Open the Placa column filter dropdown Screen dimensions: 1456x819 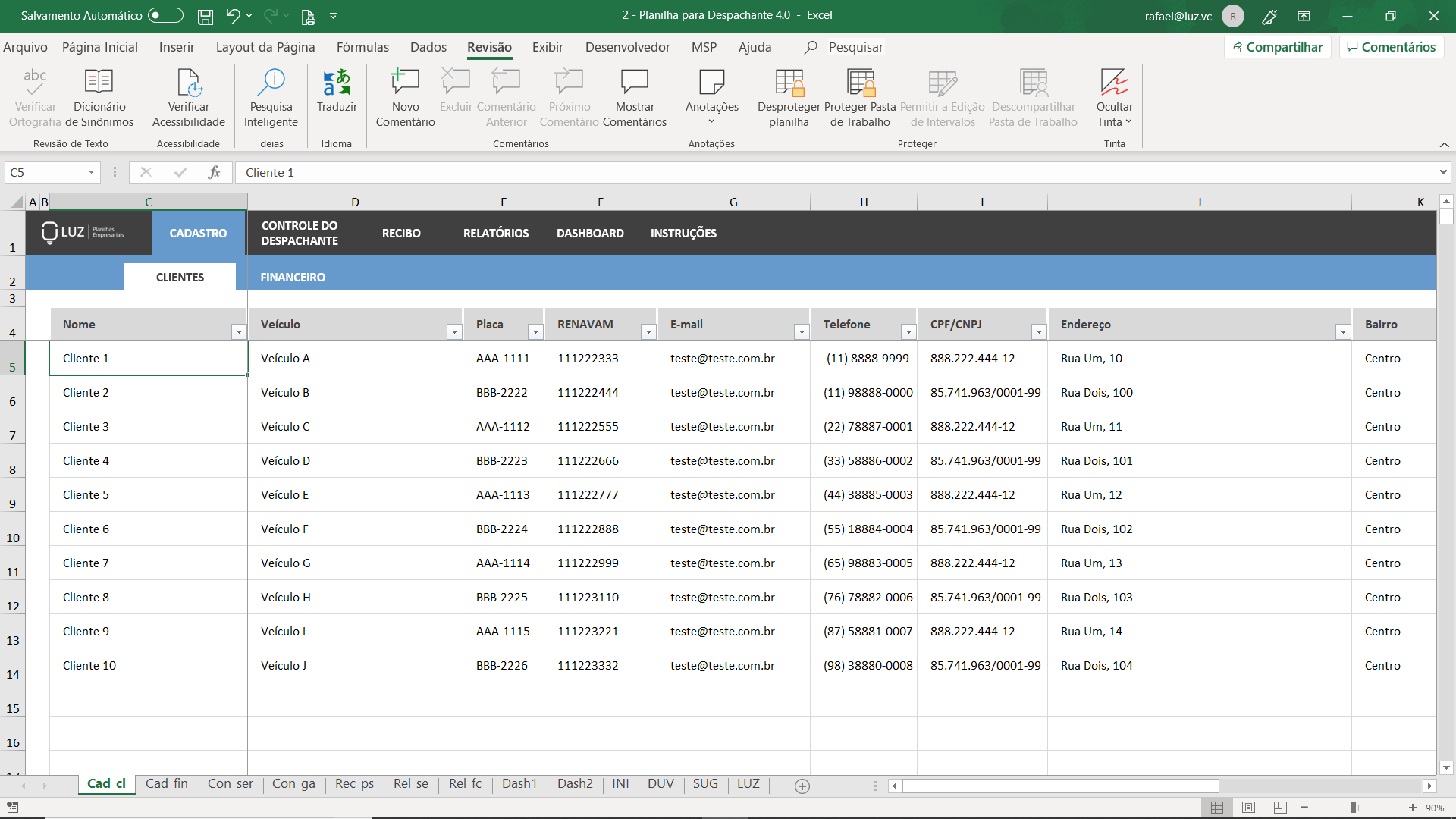coord(535,331)
